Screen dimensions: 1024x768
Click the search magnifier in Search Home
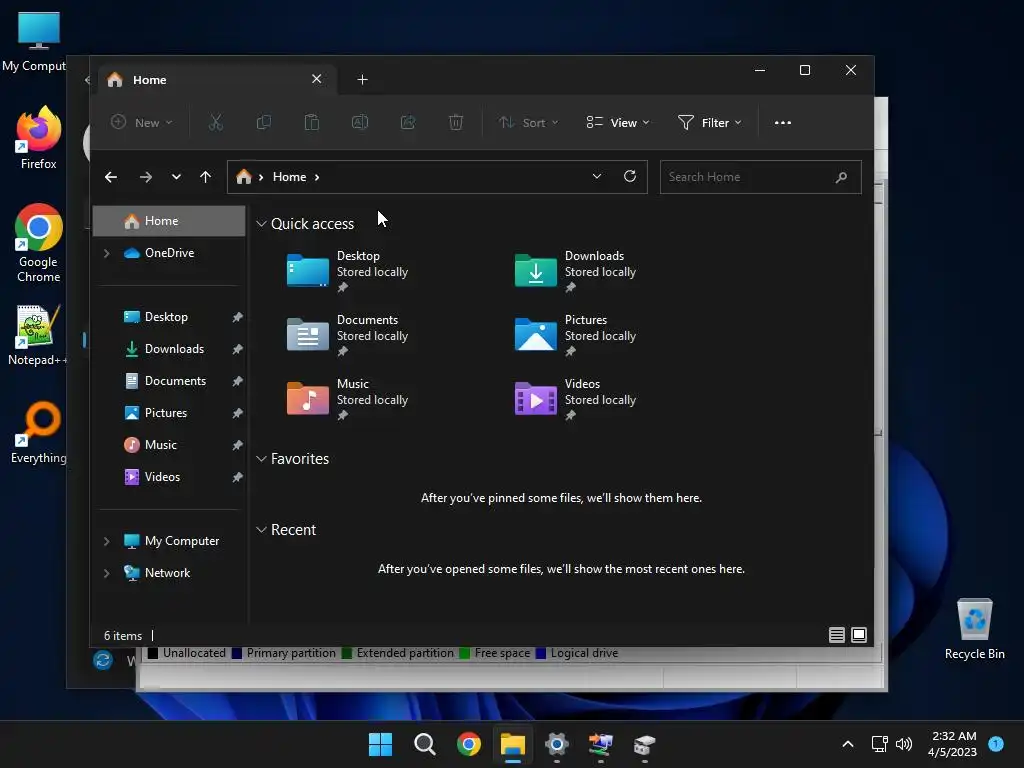click(x=841, y=177)
